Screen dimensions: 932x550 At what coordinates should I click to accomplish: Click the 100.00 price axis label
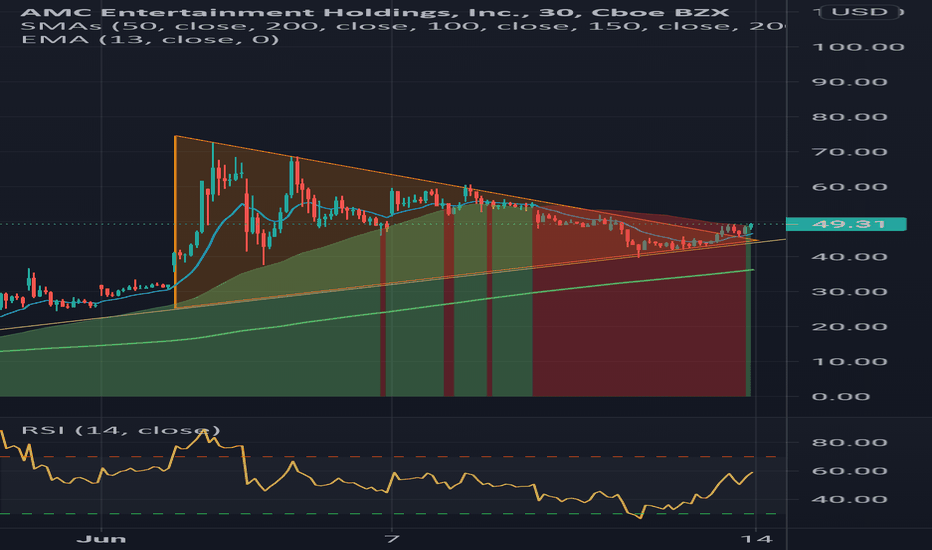pos(858,47)
